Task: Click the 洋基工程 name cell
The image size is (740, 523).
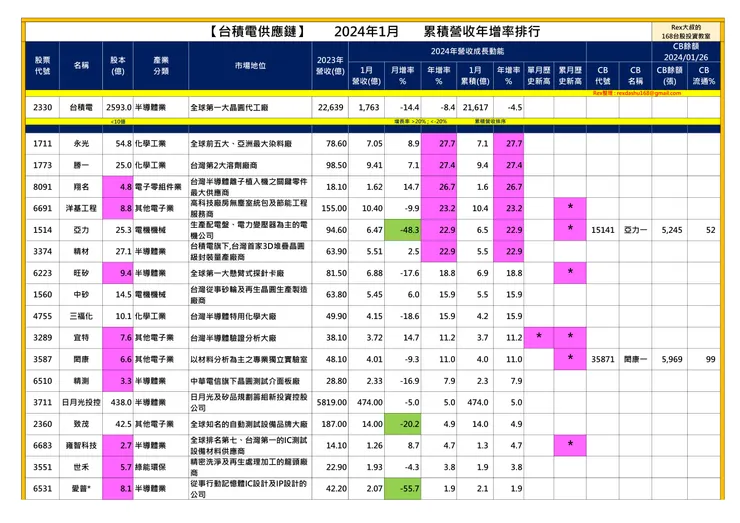Action: (81, 208)
